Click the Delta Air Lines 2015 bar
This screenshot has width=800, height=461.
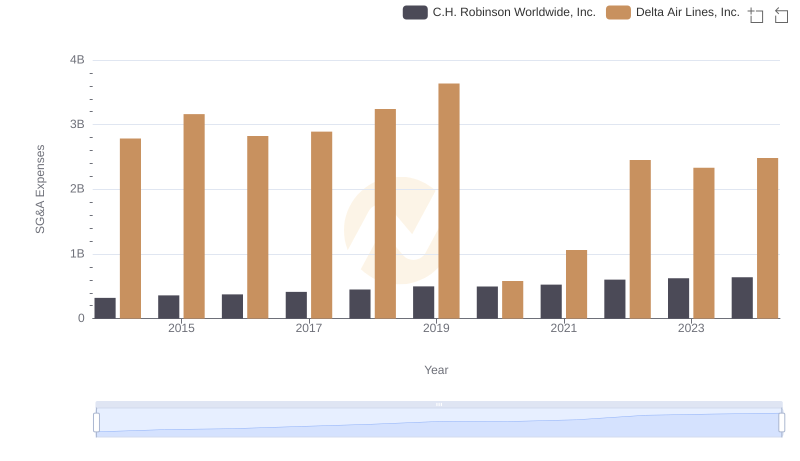(194, 216)
